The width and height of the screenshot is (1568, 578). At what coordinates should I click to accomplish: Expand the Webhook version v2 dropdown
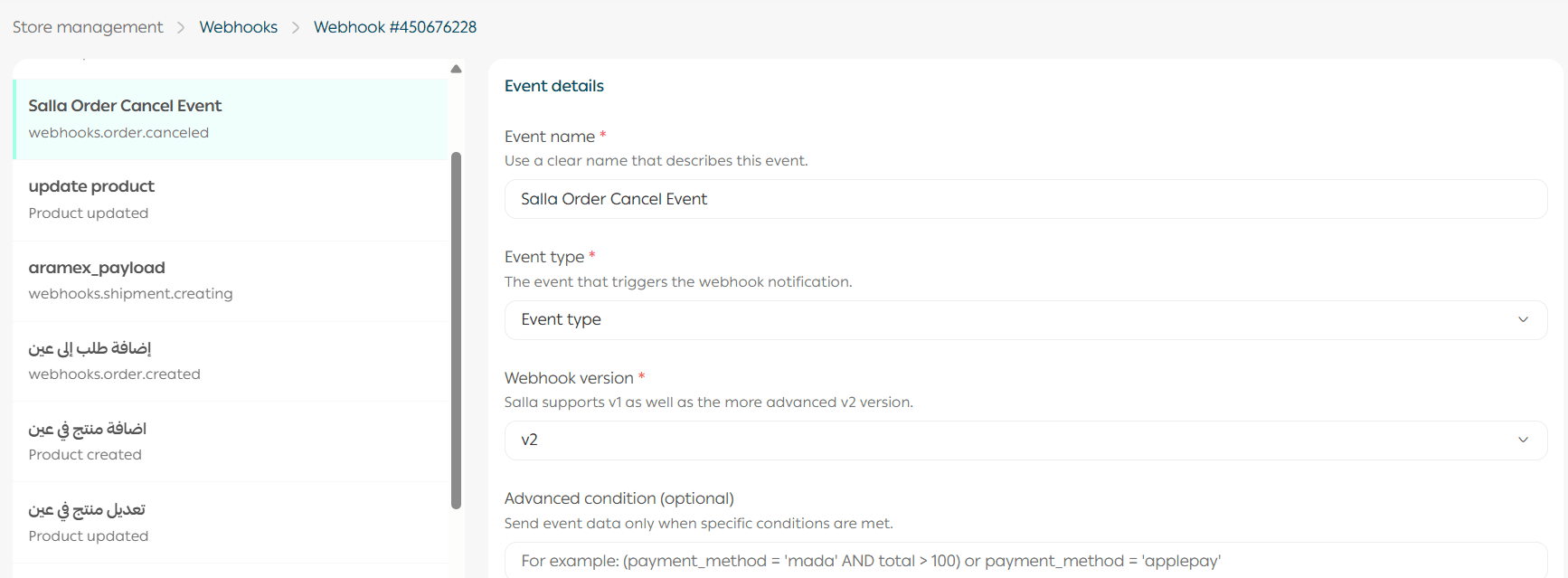1013,440
